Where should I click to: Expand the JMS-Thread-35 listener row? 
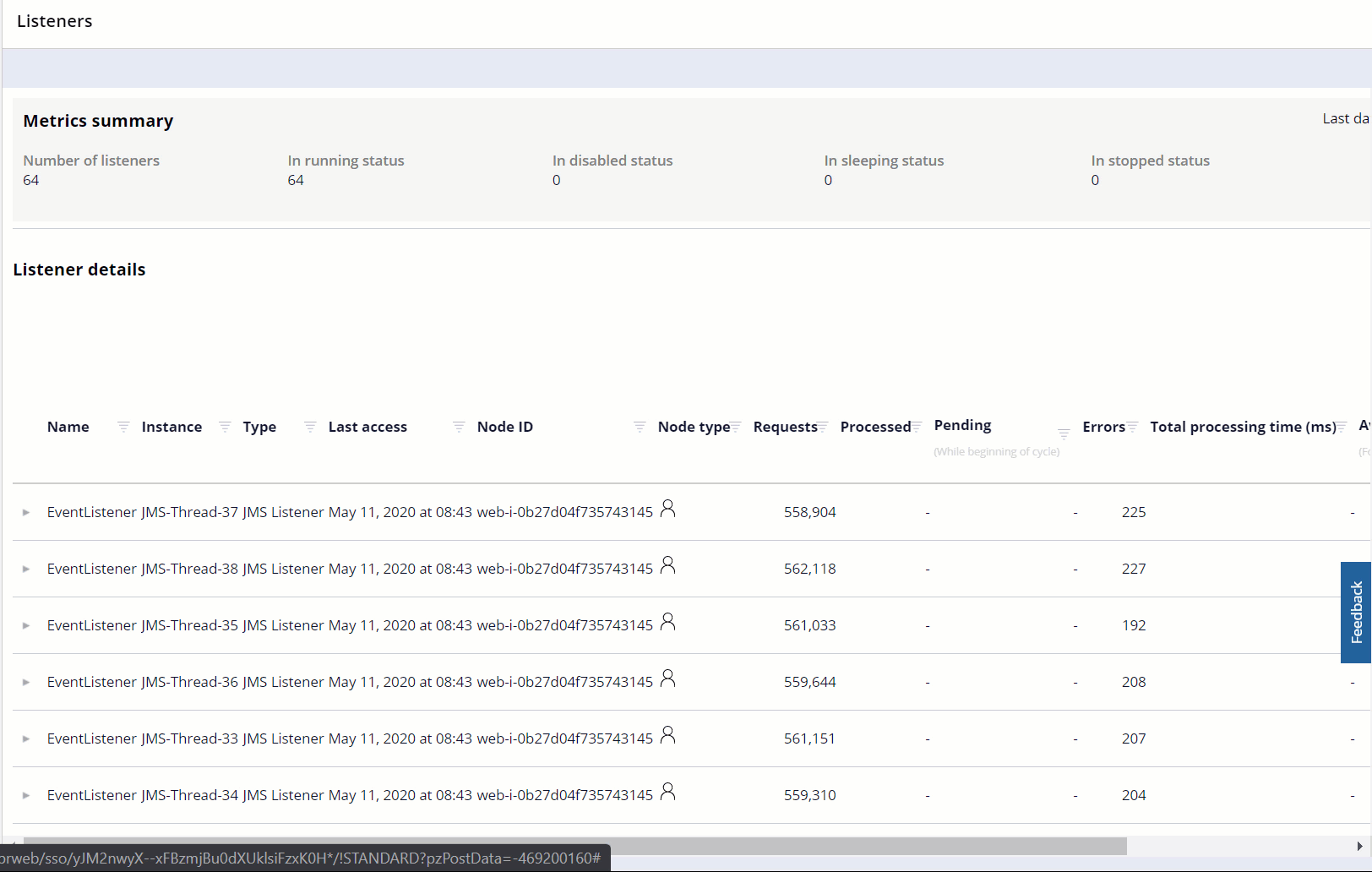tap(26, 625)
